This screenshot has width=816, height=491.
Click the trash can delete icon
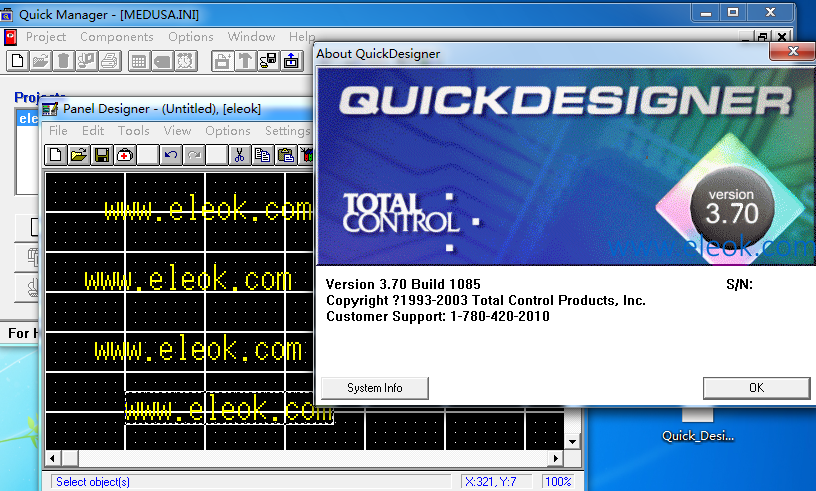coord(63,61)
